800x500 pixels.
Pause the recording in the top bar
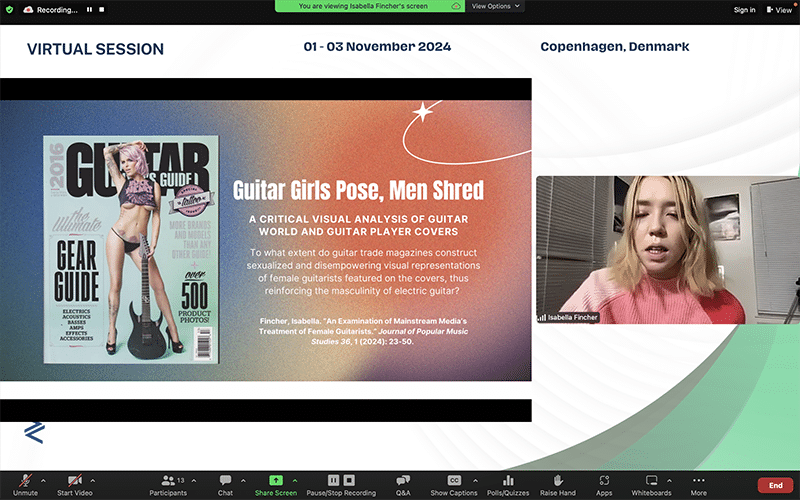(89, 10)
